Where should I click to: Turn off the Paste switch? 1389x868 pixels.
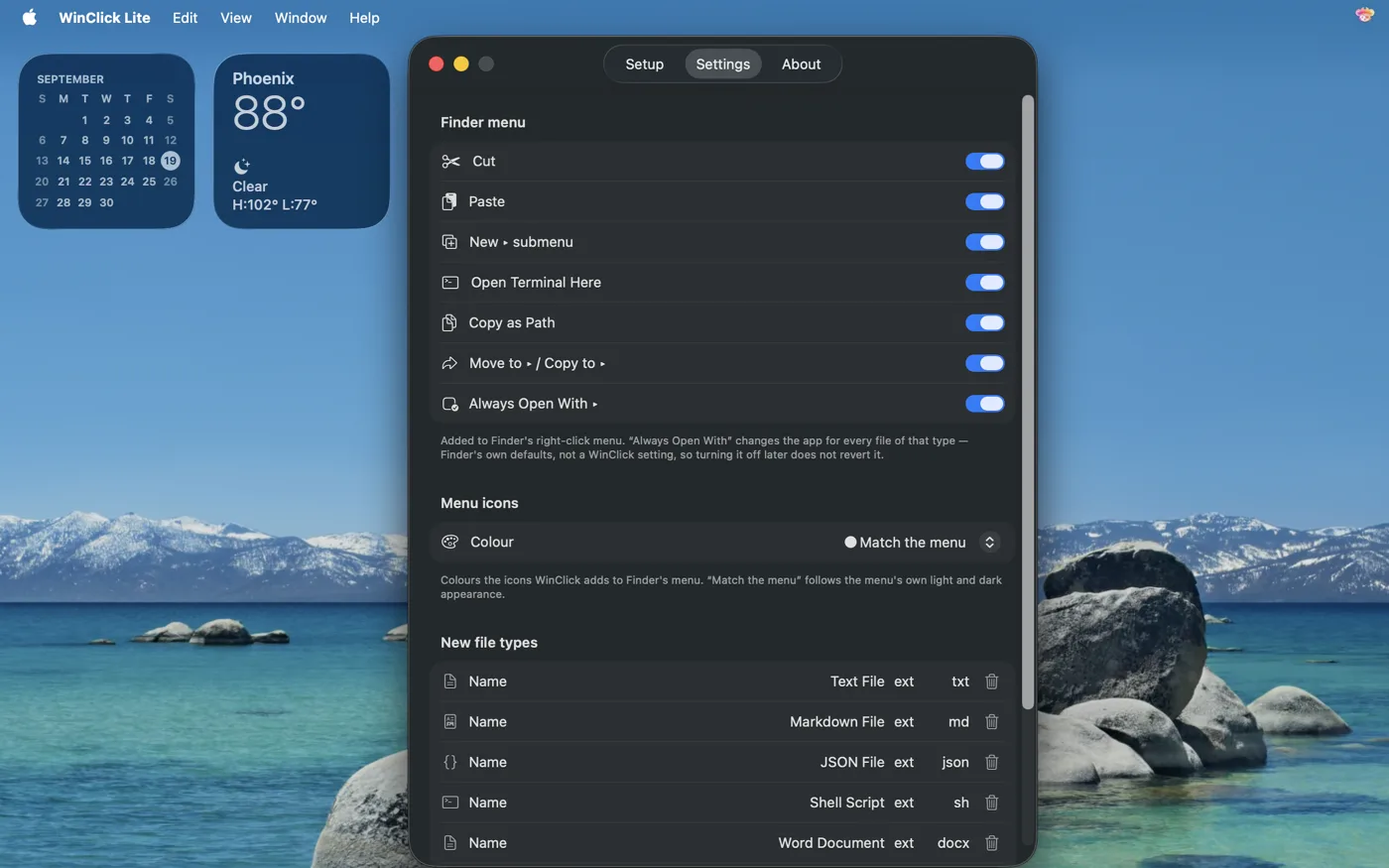985,201
